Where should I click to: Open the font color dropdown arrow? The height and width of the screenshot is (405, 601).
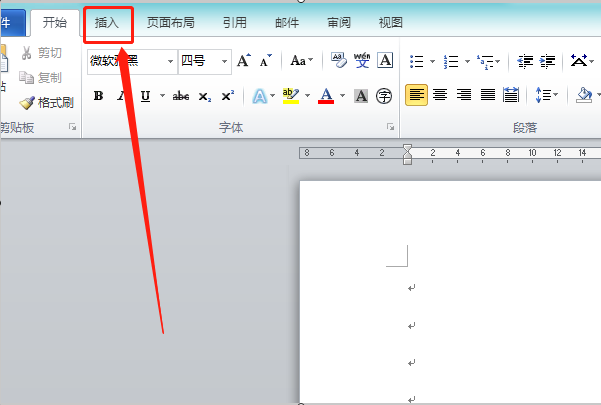point(342,96)
